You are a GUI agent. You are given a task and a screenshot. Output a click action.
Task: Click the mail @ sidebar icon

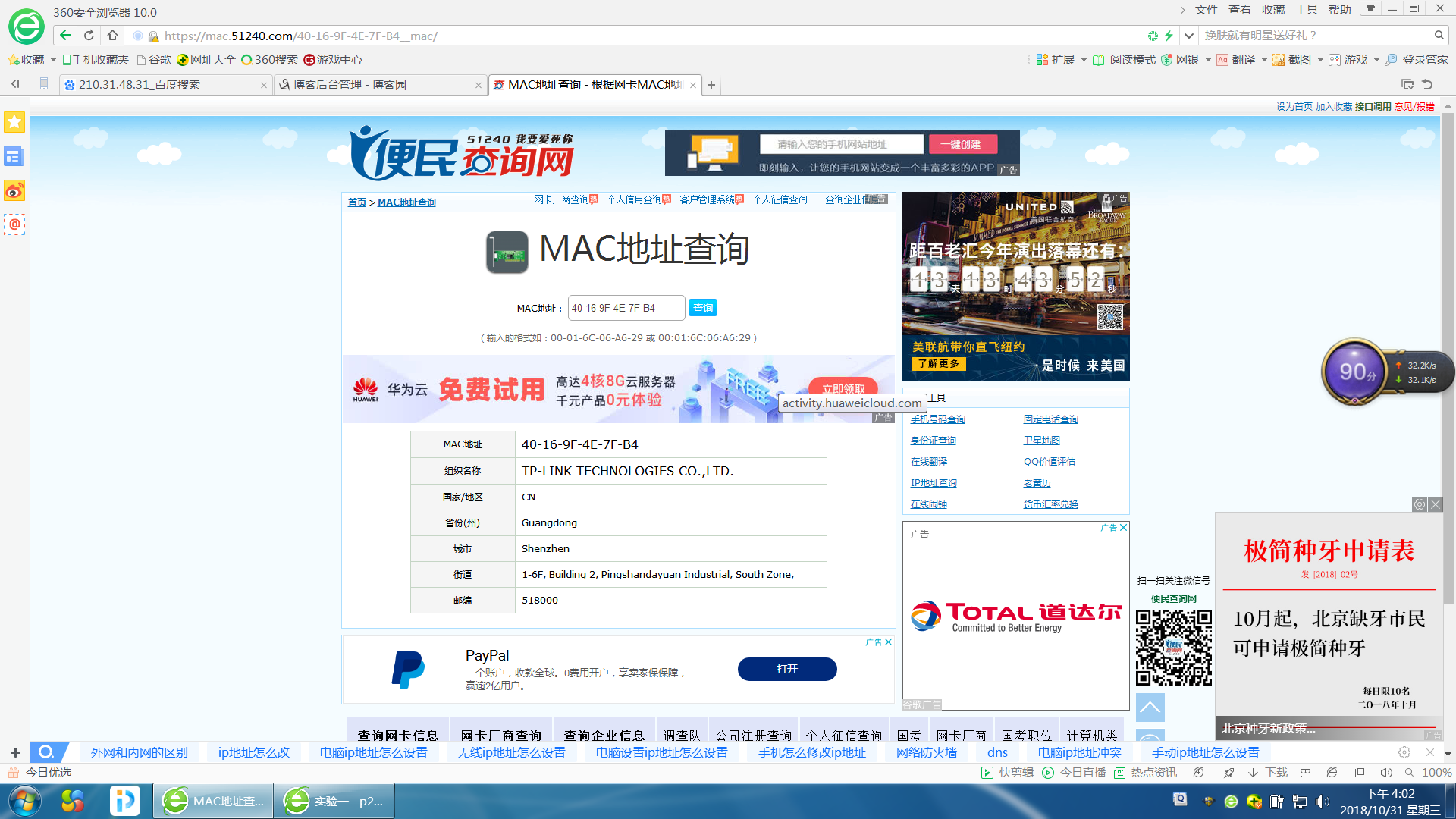click(14, 224)
